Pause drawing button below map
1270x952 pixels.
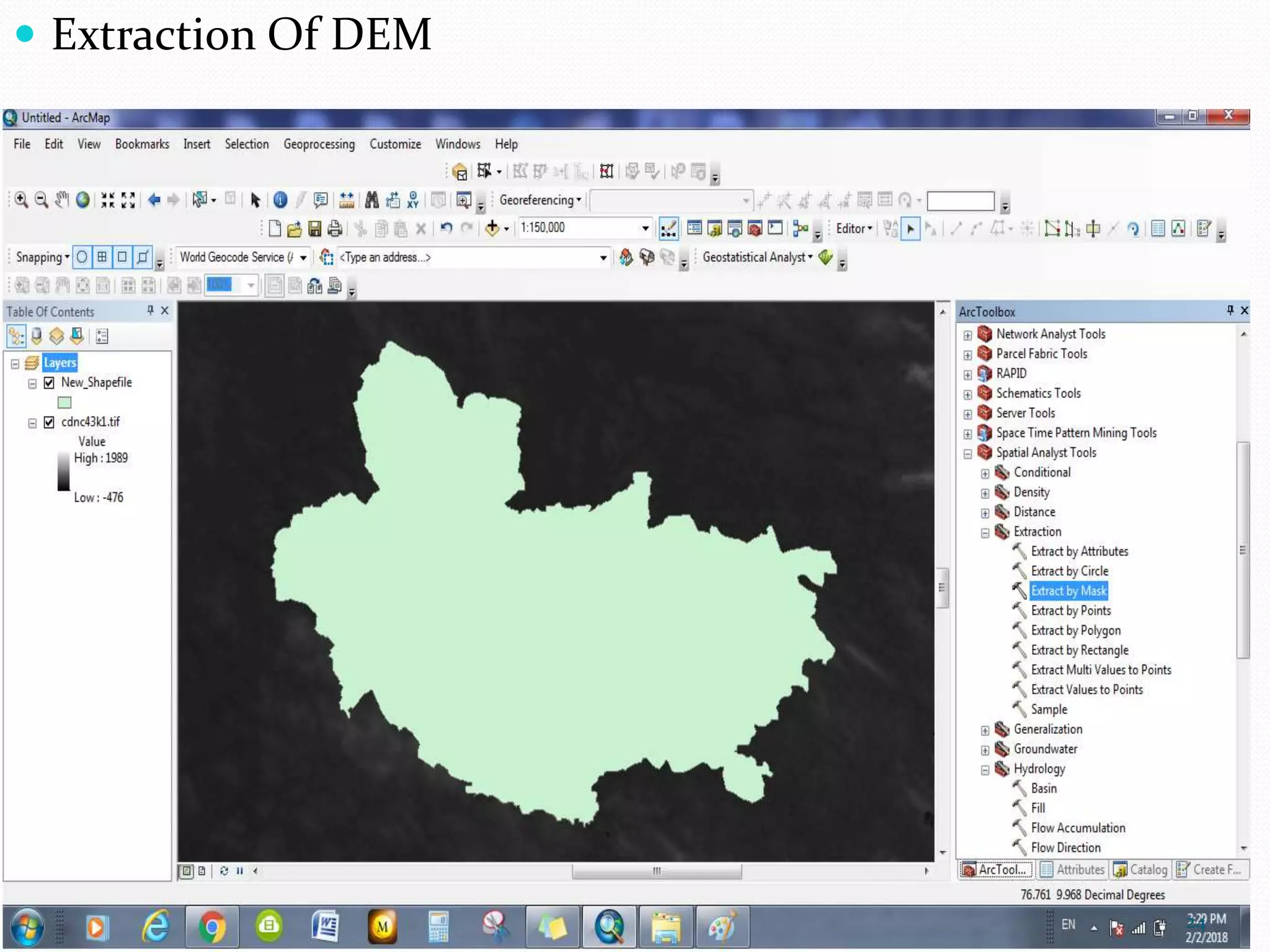[240, 871]
